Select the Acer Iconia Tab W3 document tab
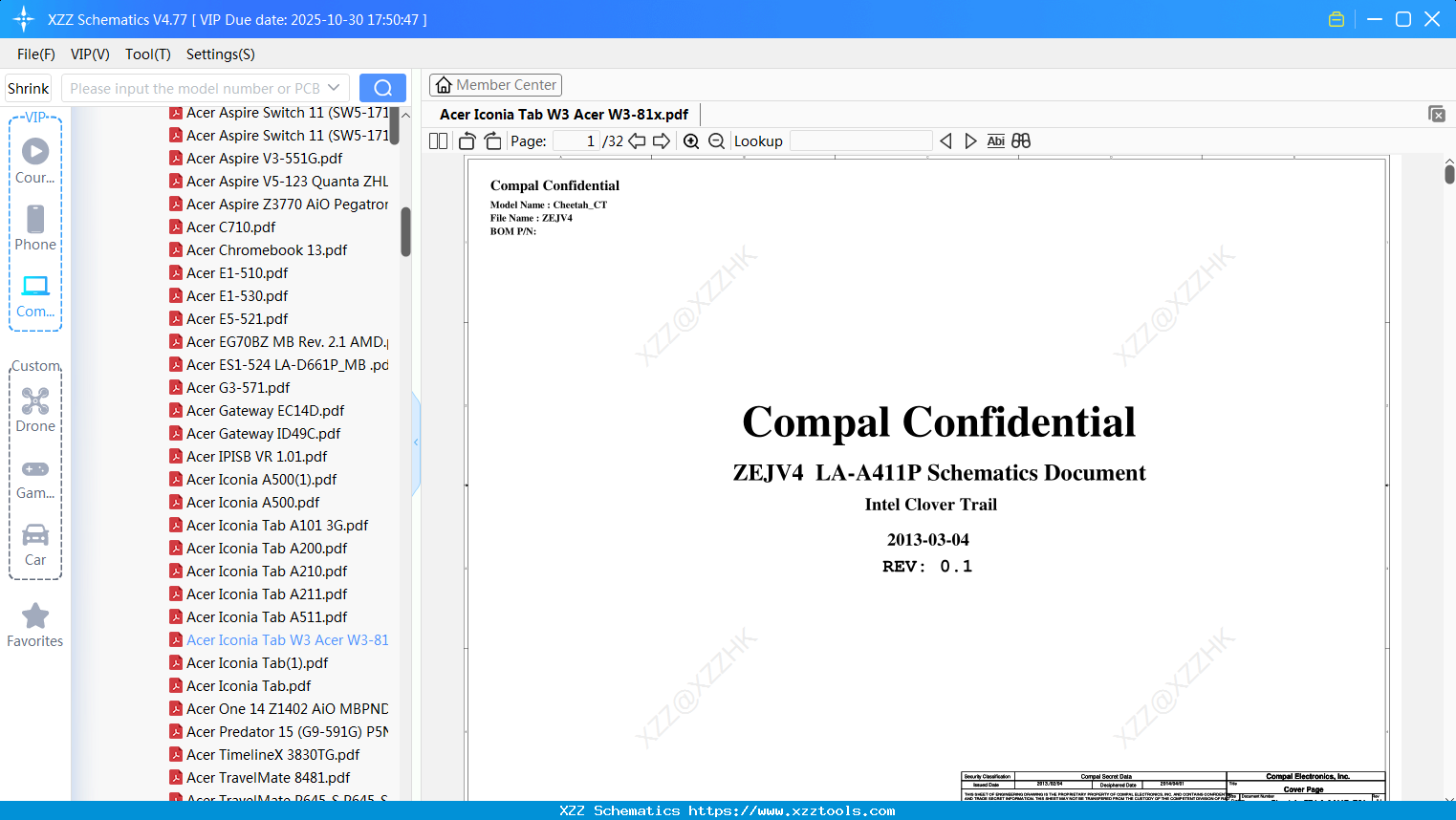 tap(564, 115)
